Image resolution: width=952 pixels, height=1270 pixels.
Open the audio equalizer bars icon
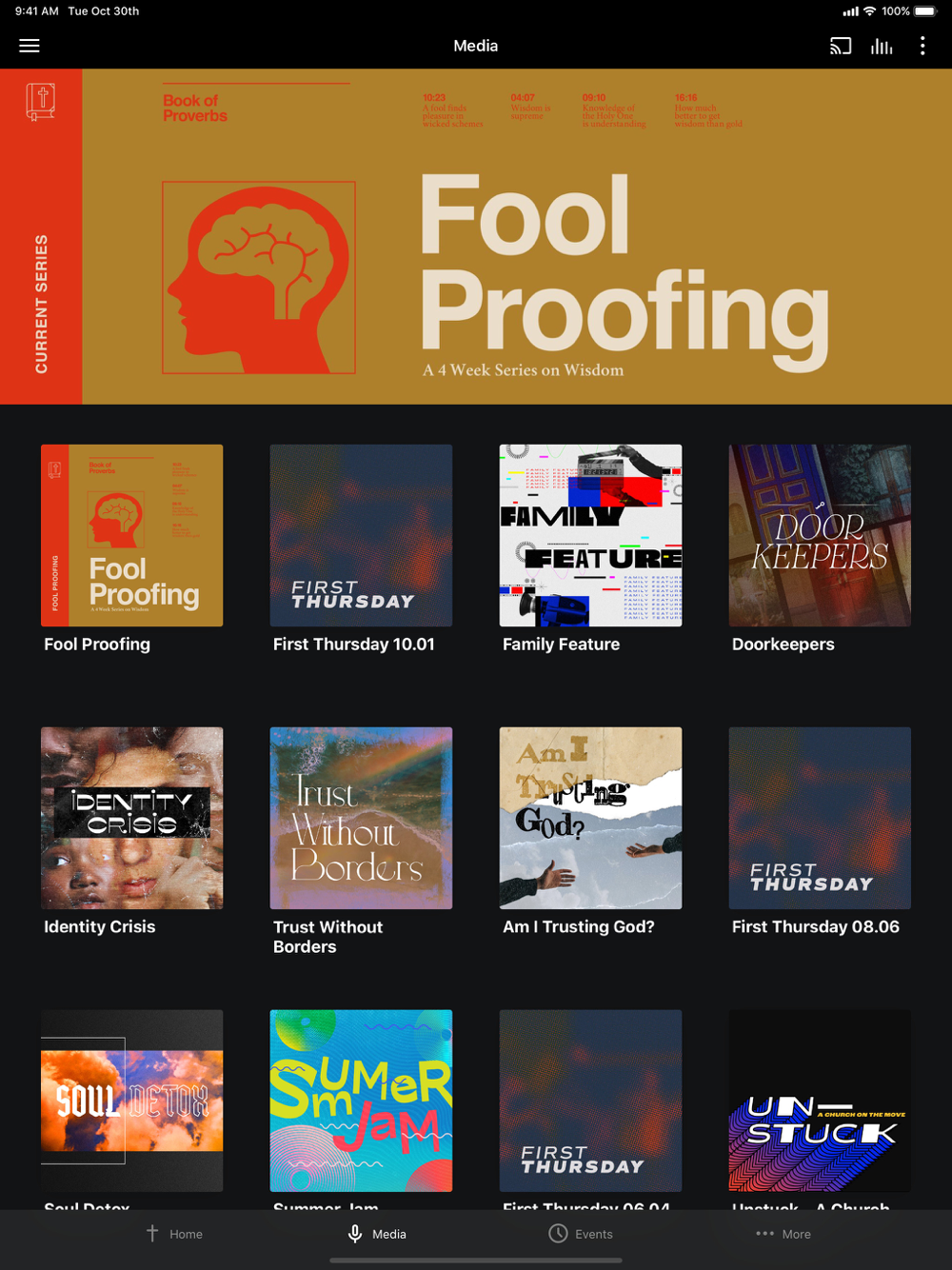coord(882,46)
